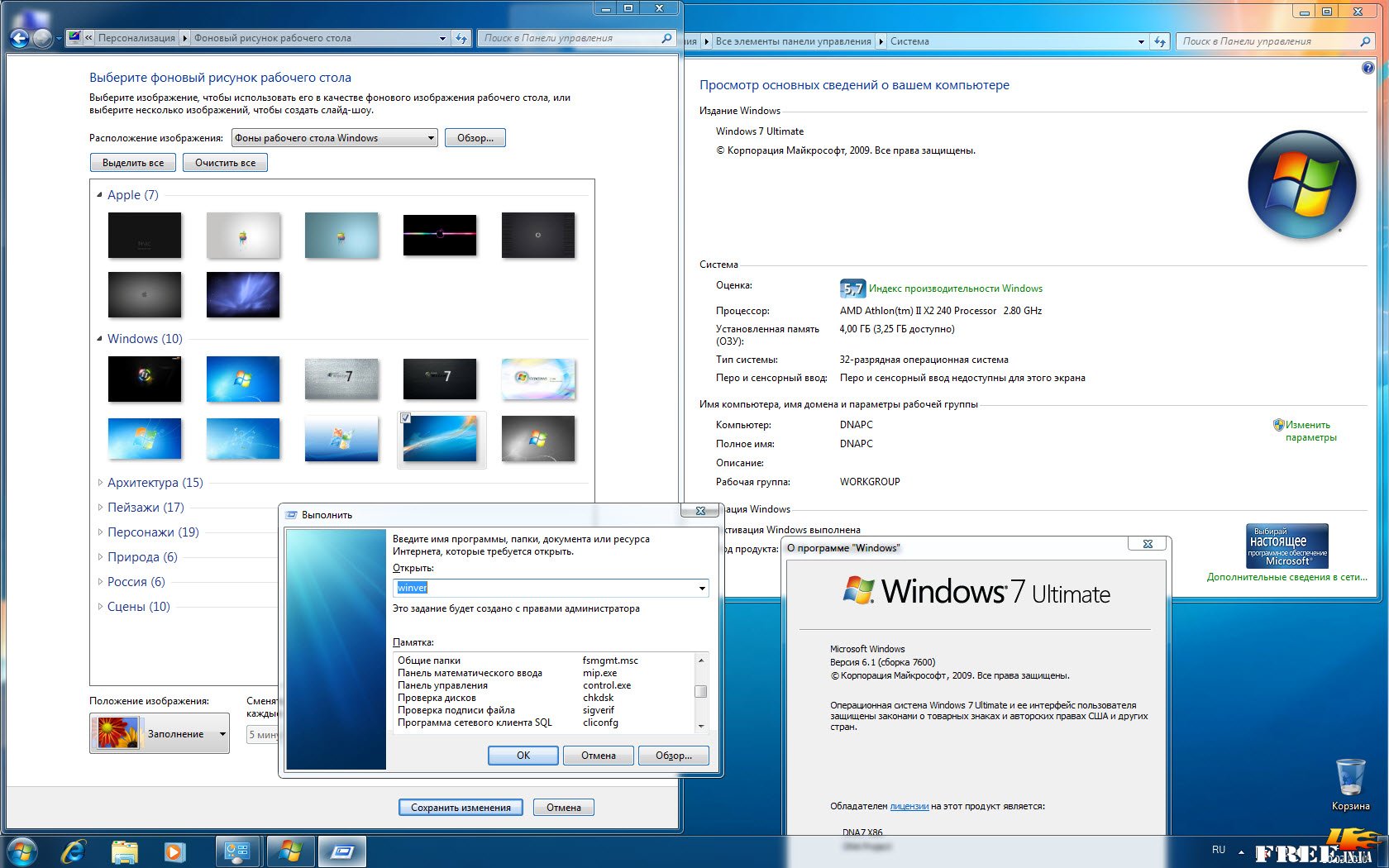Click the search magnifier in System window
This screenshot has width=1389, height=868.
pyautogui.click(x=1365, y=41)
